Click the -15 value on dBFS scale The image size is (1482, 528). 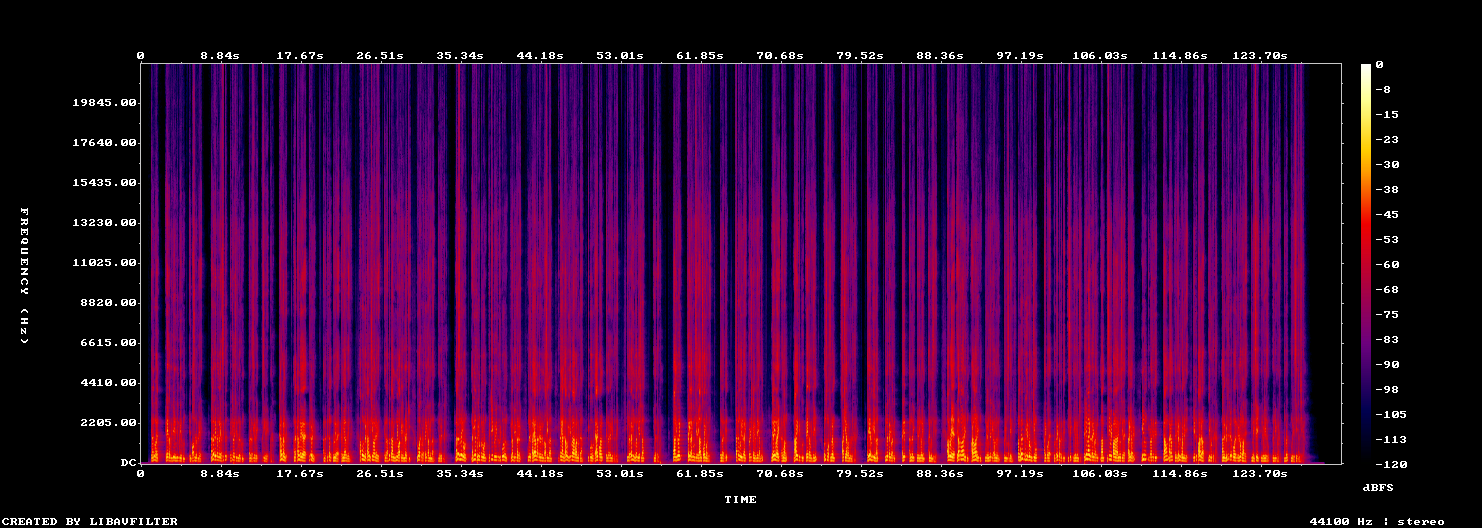coord(1387,115)
